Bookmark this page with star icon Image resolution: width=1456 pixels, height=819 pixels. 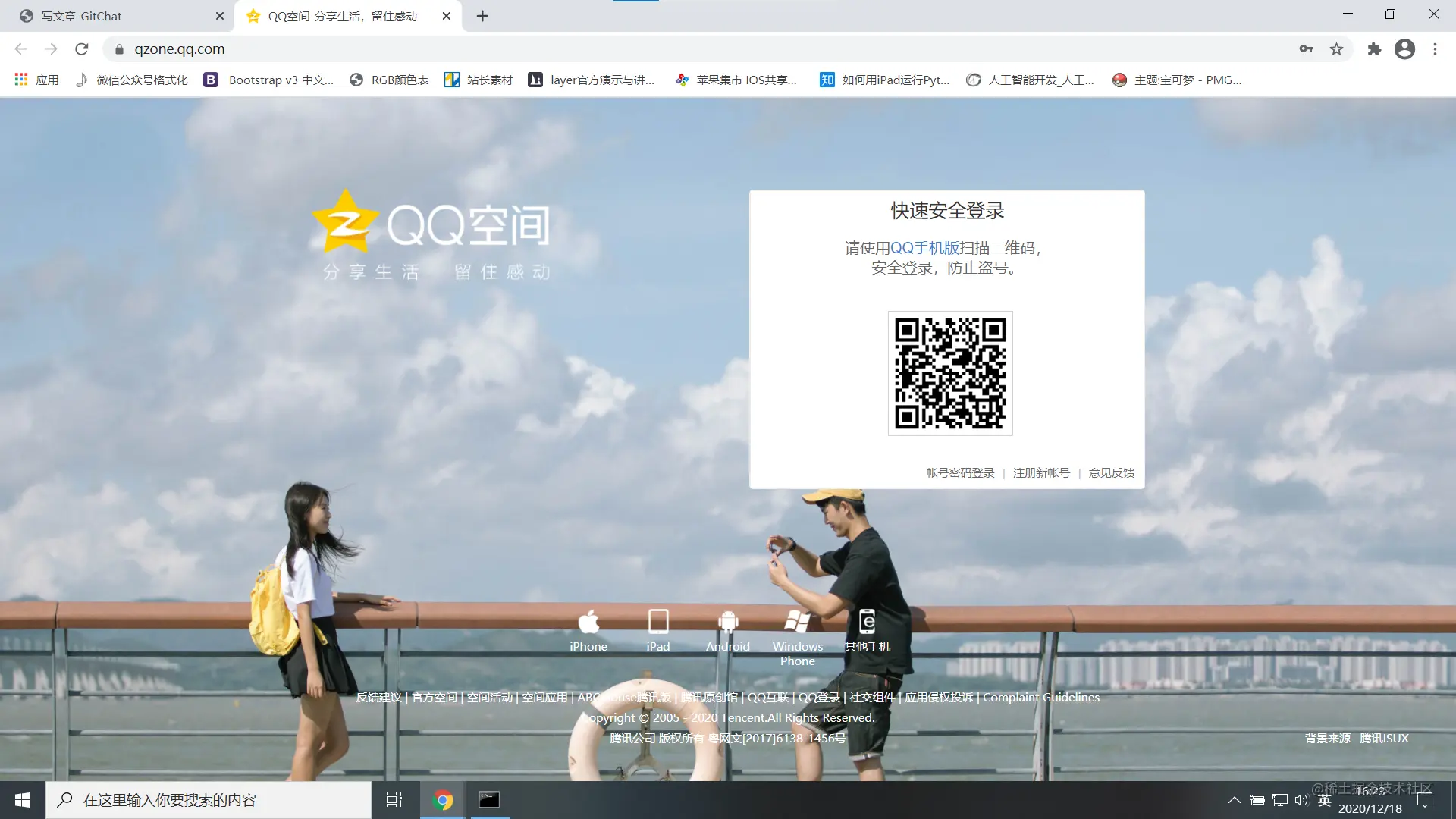(1336, 49)
